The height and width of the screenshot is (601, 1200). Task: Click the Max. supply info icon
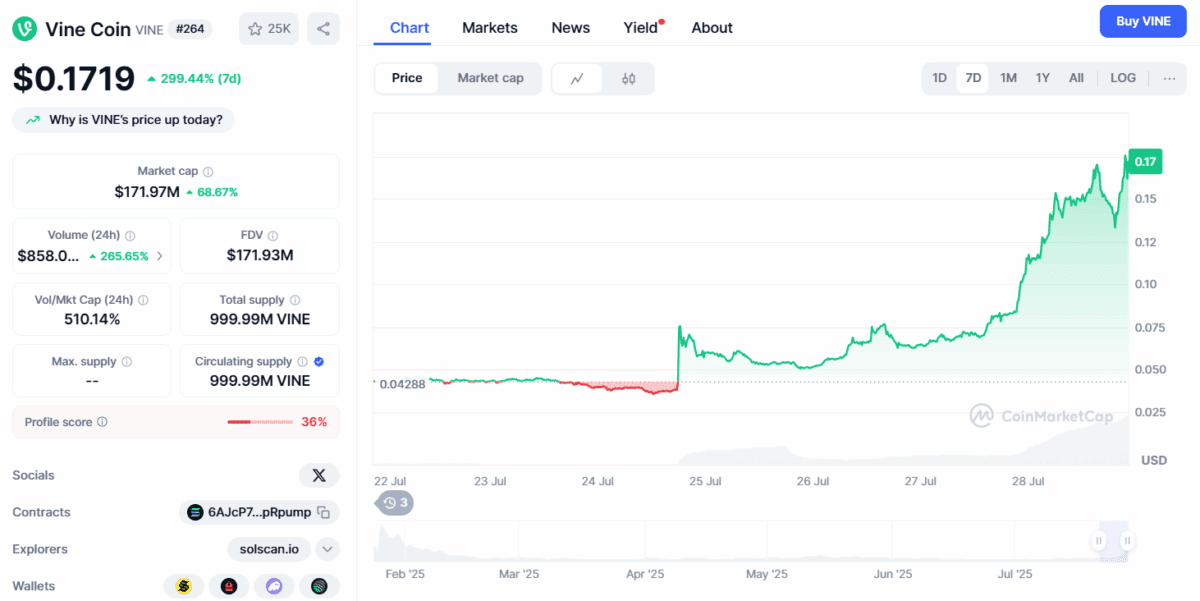[126, 362]
